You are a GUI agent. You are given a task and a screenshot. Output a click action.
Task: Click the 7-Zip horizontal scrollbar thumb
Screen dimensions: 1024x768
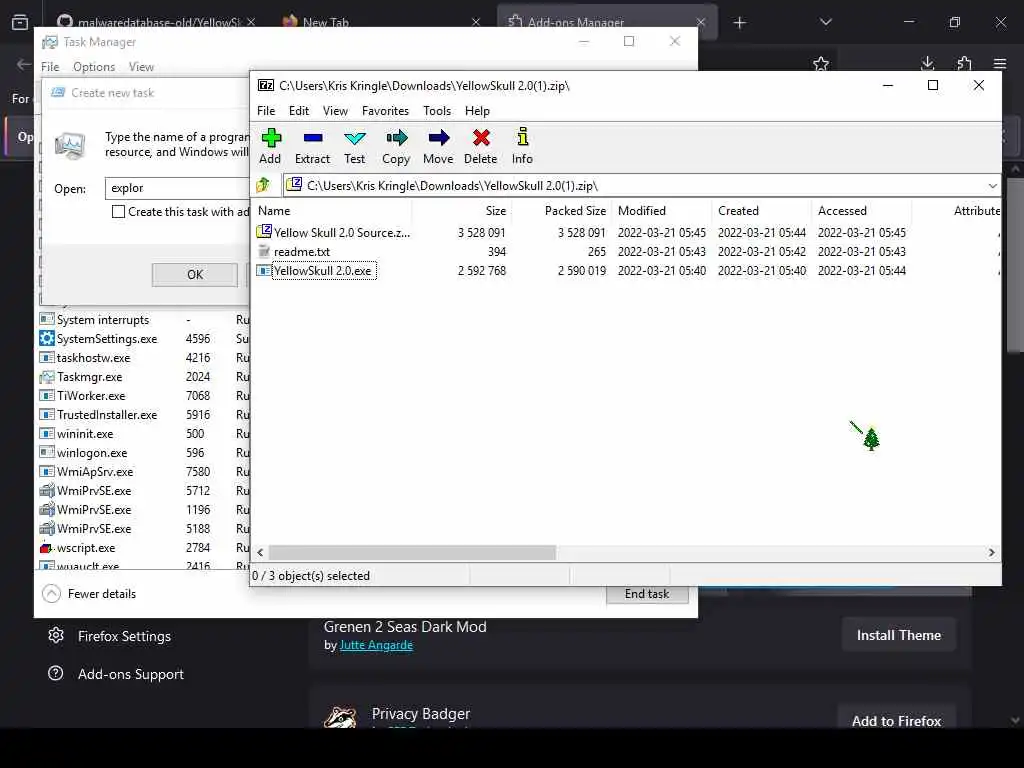coord(412,552)
